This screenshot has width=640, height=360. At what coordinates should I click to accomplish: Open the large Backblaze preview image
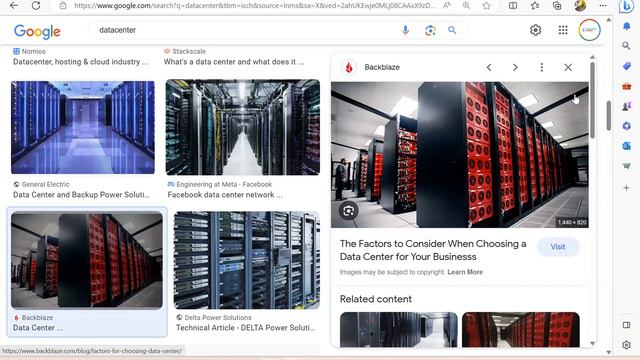pos(460,155)
